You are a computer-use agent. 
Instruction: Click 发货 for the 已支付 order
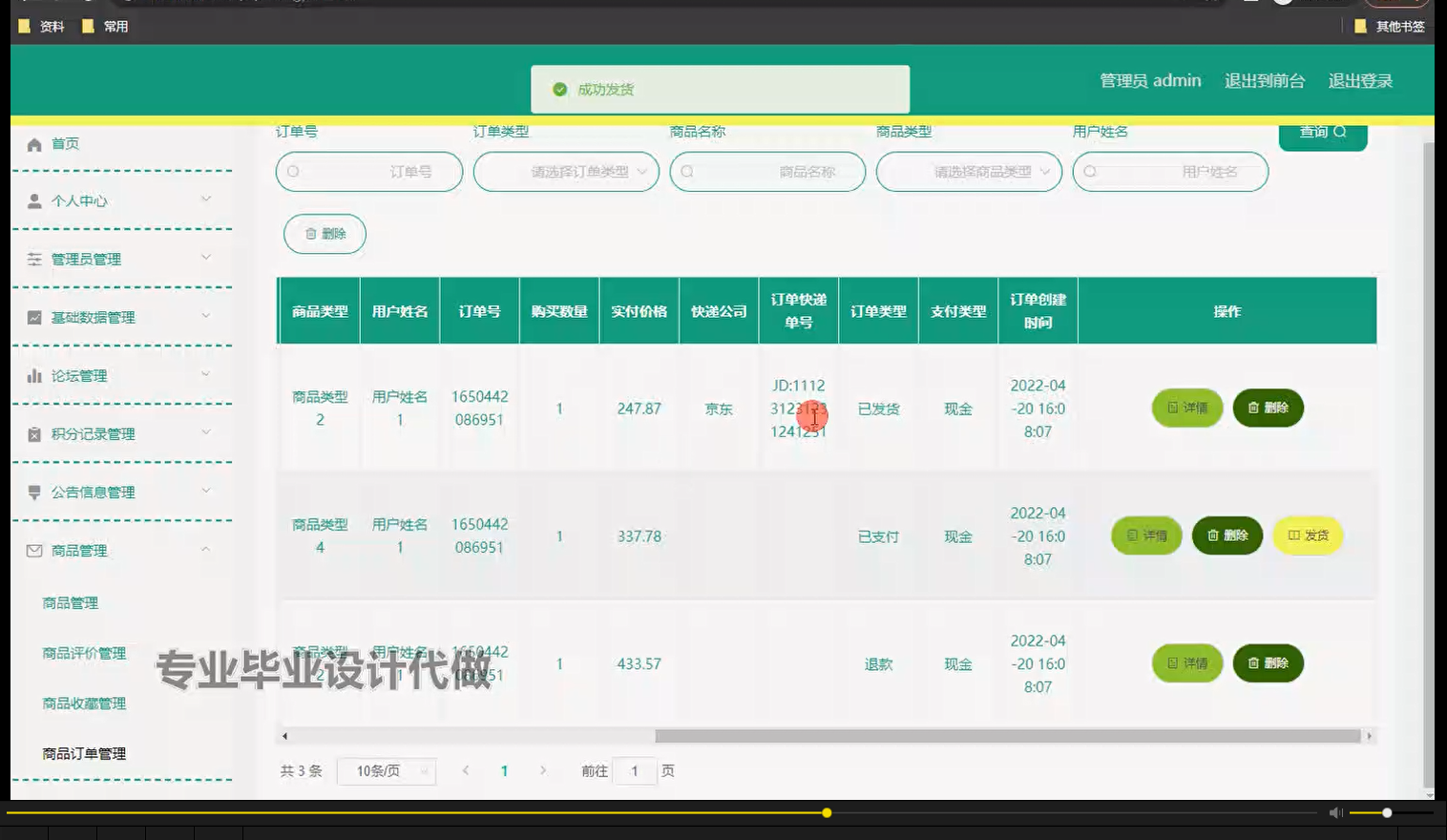click(x=1309, y=535)
